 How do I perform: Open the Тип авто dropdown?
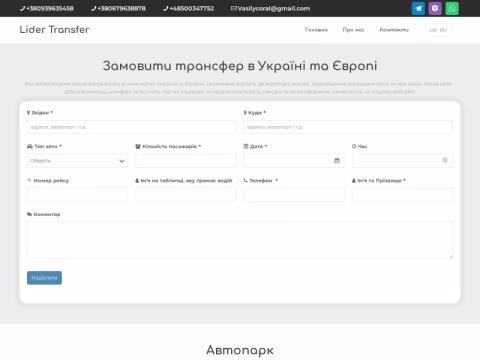click(77, 161)
